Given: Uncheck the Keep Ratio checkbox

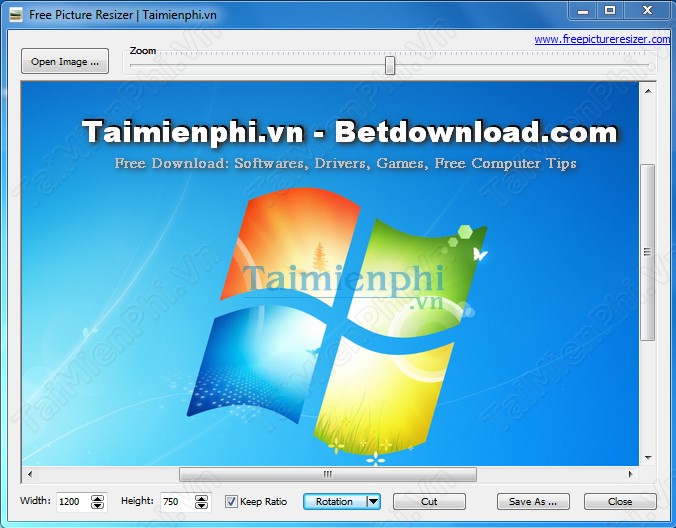Looking at the screenshot, I should (x=231, y=502).
